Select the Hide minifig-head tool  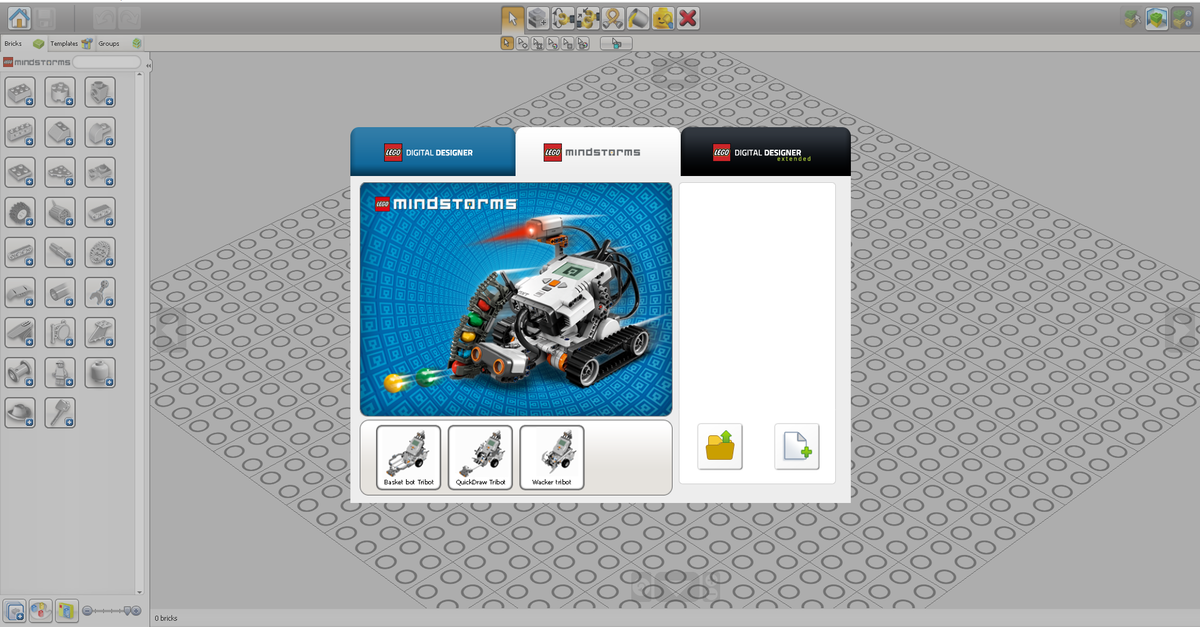[663, 17]
